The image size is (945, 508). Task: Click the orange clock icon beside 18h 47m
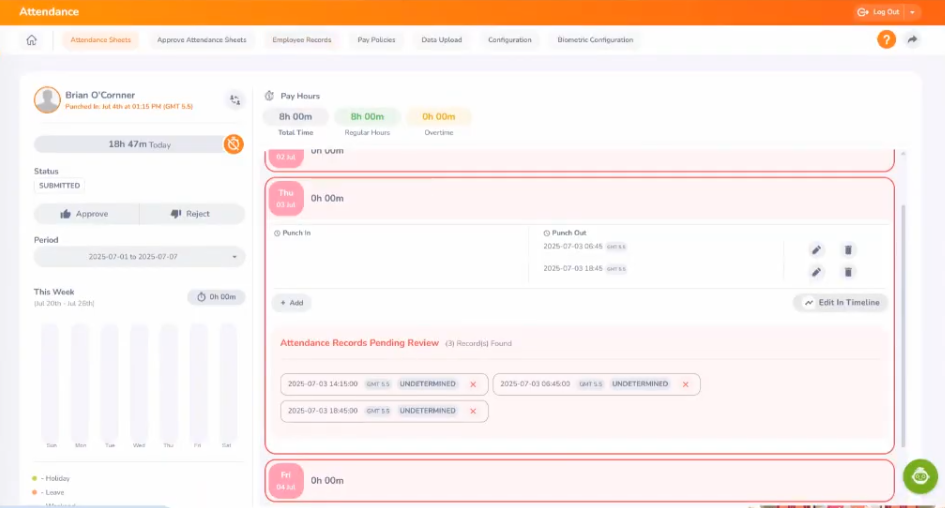(x=233, y=144)
